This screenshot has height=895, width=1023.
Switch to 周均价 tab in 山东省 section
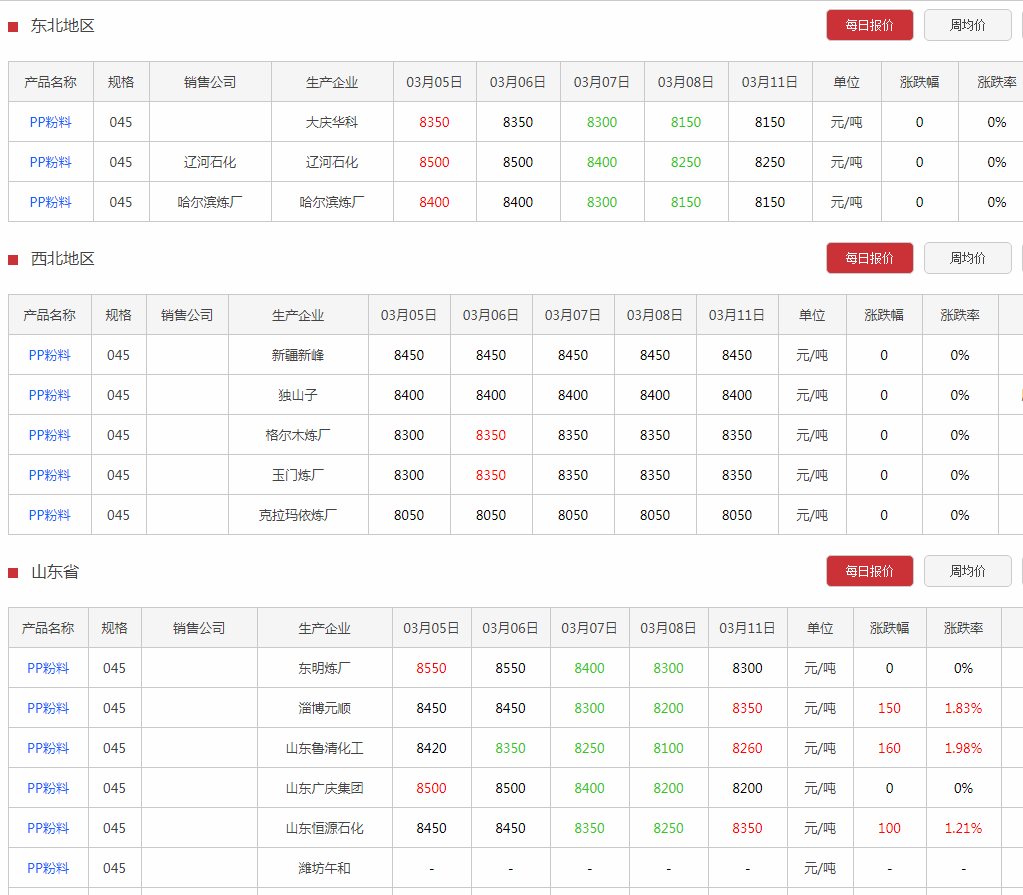[967, 571]
